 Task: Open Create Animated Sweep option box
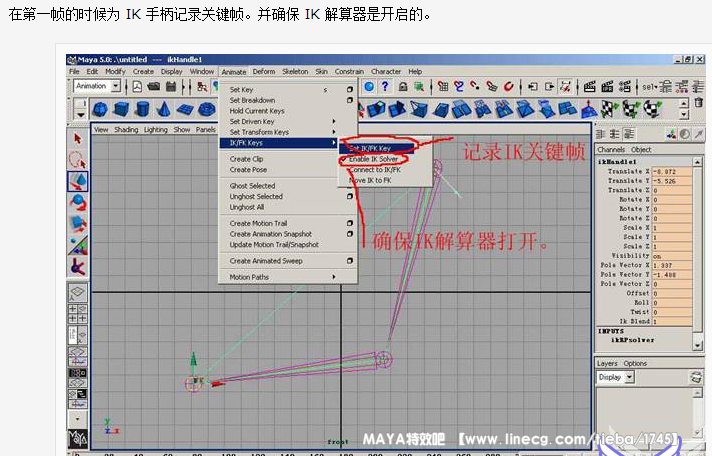tap(350, 261)
